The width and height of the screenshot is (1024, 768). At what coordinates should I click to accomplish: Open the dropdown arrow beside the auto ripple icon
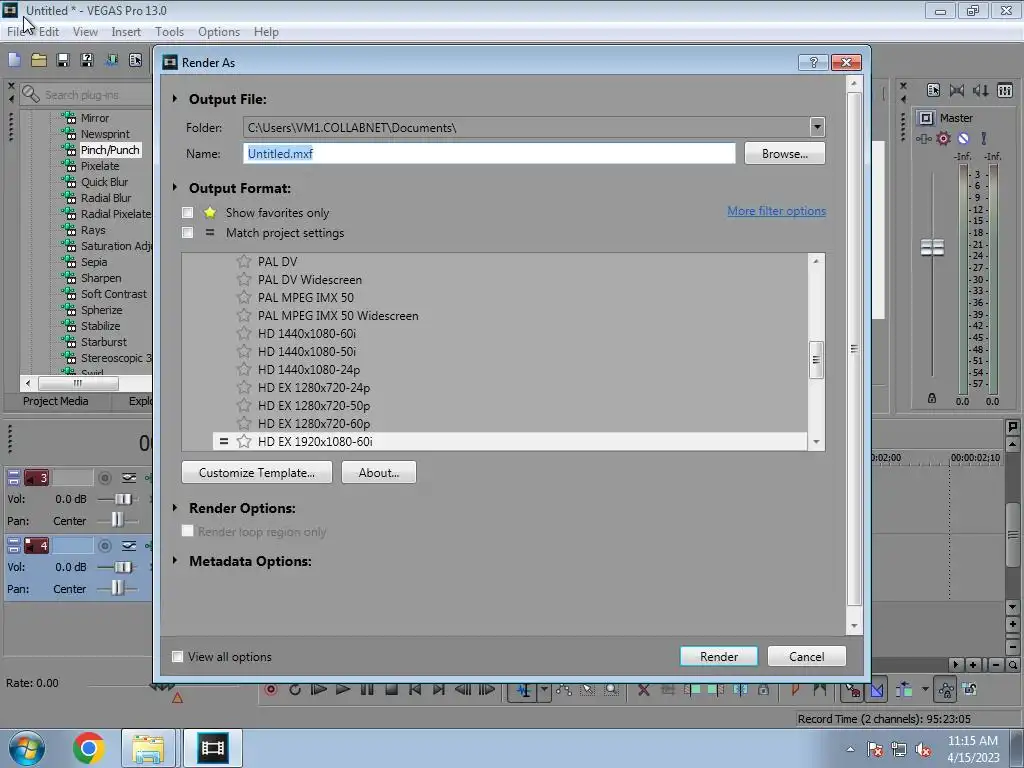[x=925, y=690]
